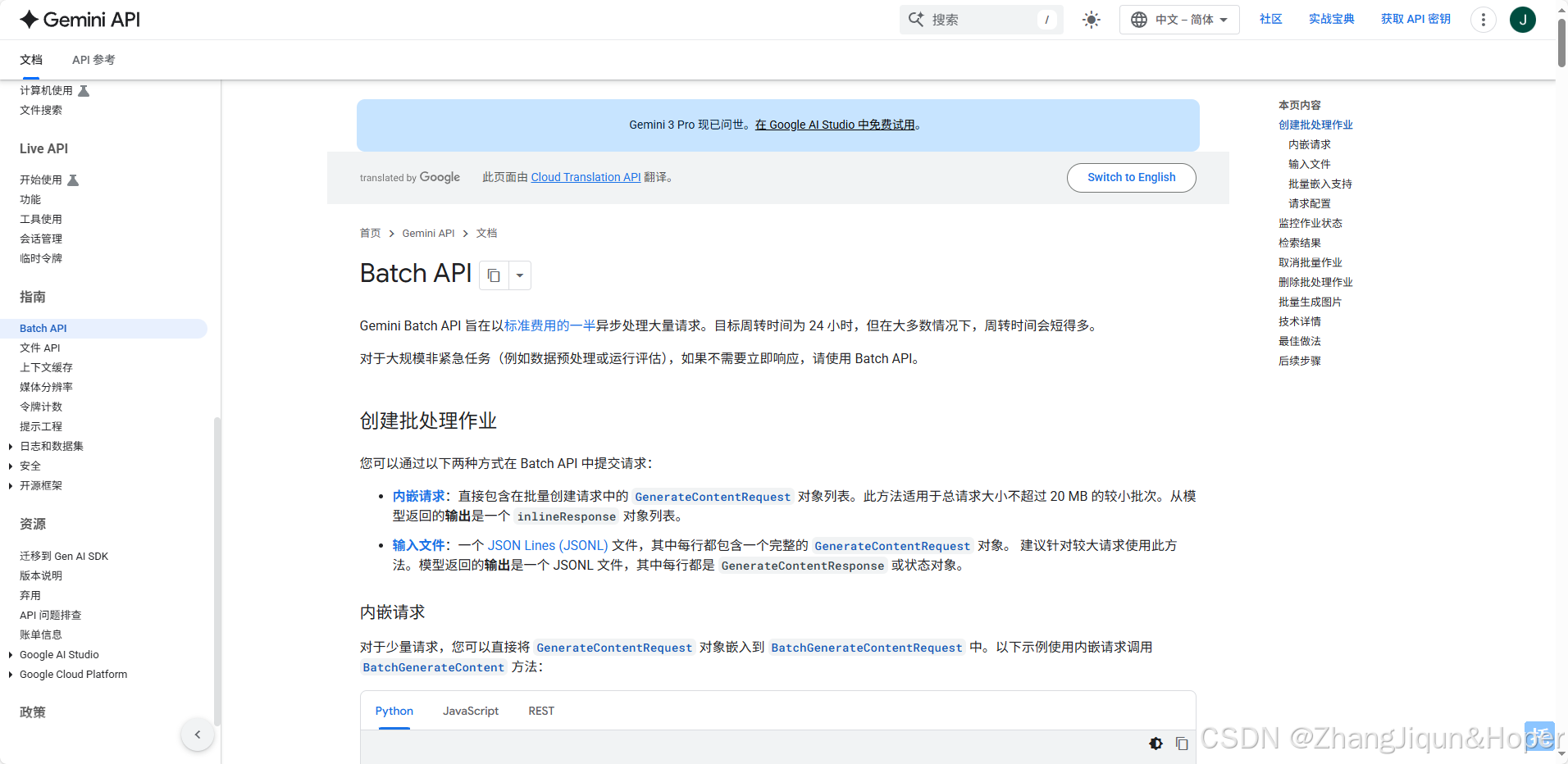Click the Switch to English button
The image size is (1568, 764).
[x=1131, y=177]
